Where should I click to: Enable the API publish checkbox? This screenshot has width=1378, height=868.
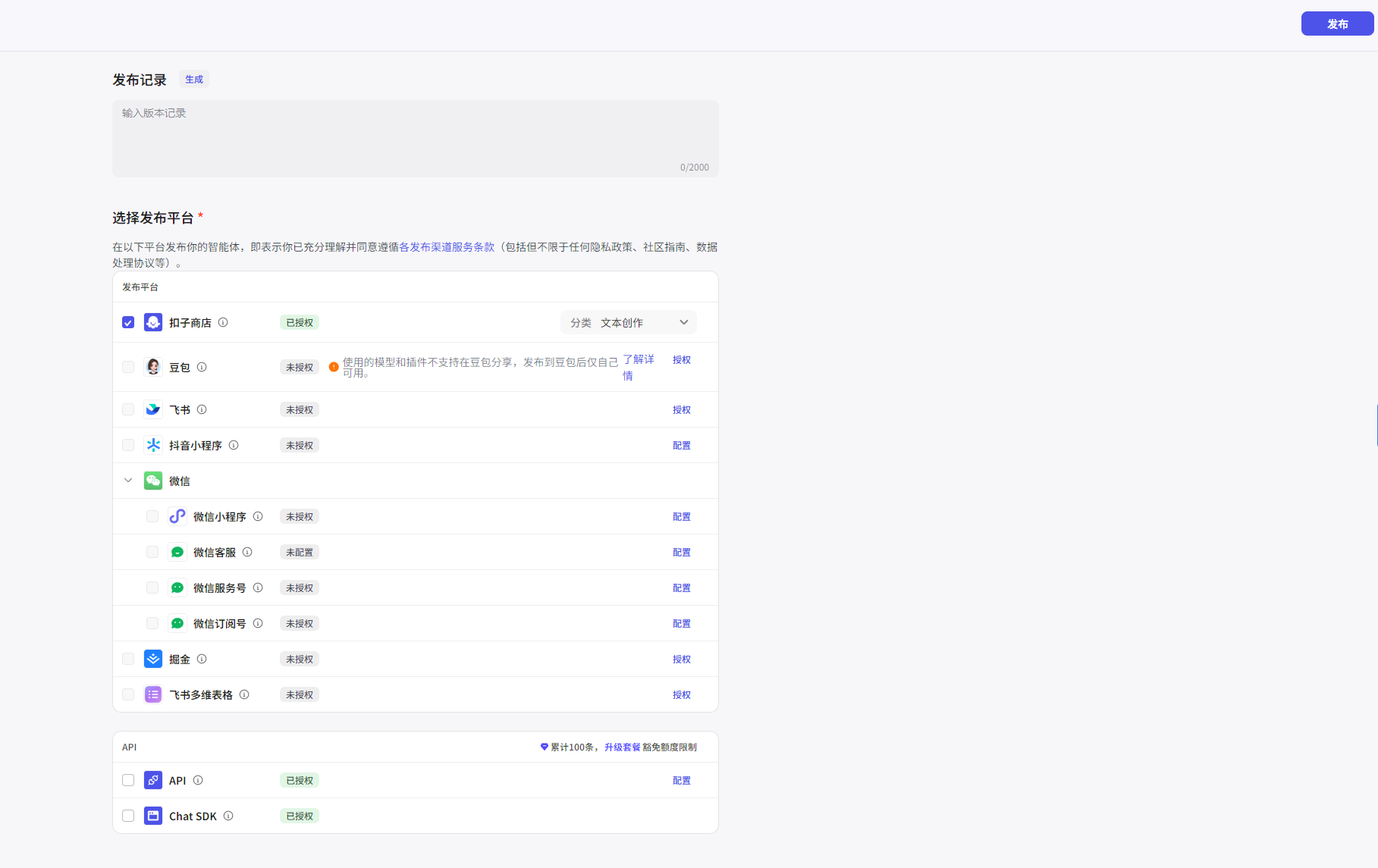coord(128,780)
